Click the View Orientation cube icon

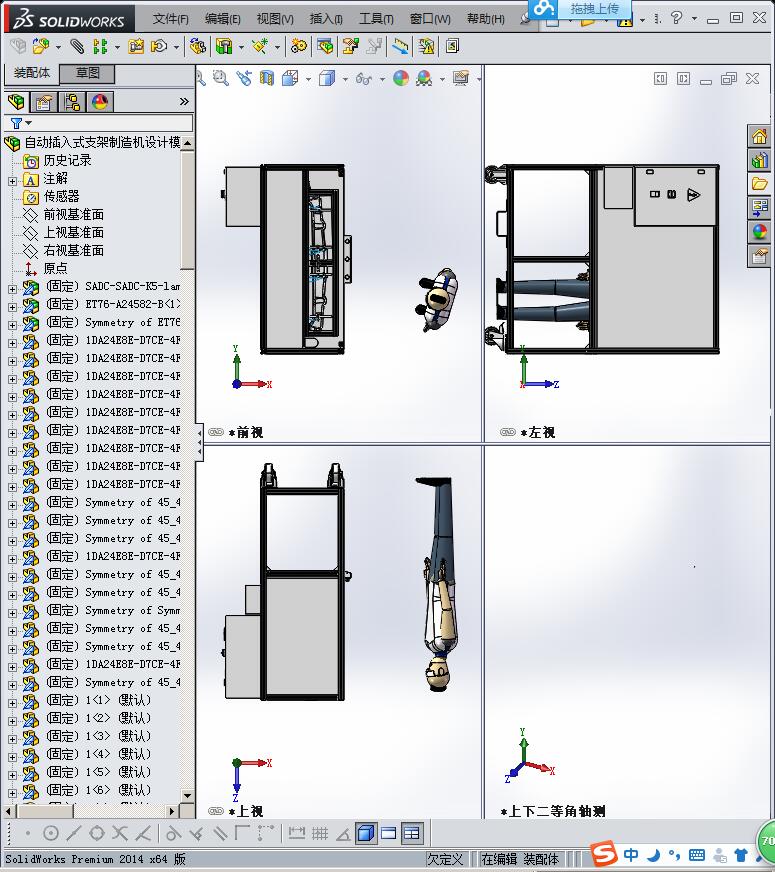click(290, 78)
